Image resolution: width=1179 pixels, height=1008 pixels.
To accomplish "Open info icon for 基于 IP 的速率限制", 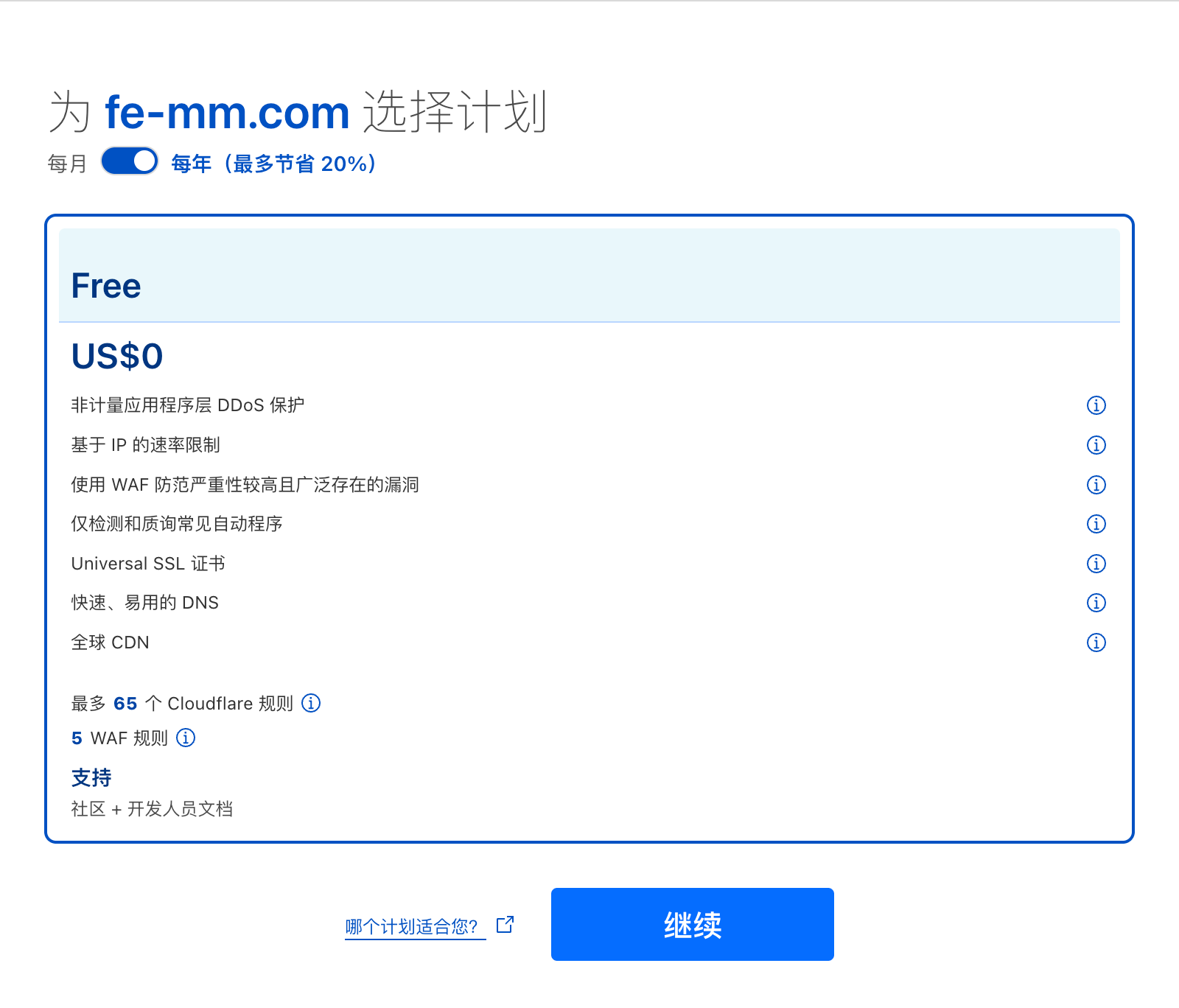I will [x=1096, y=445].
